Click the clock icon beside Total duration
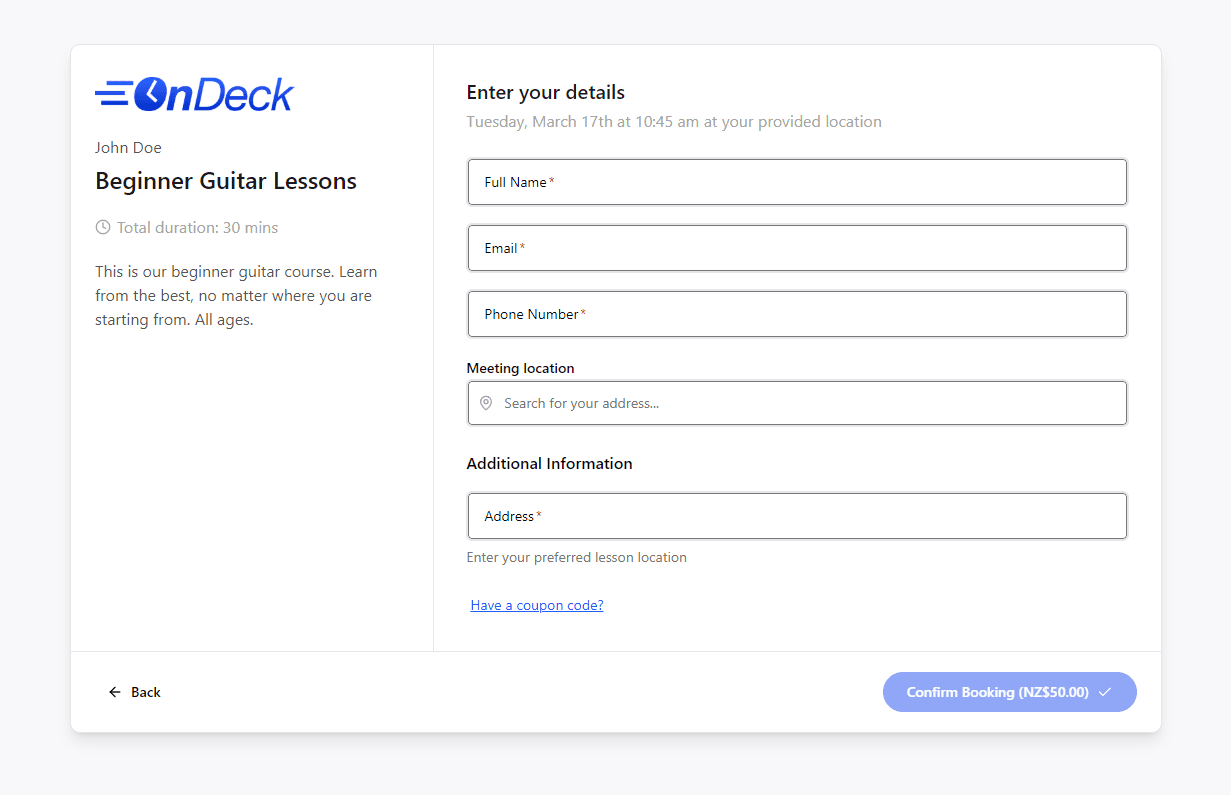 tap(103, 227)
